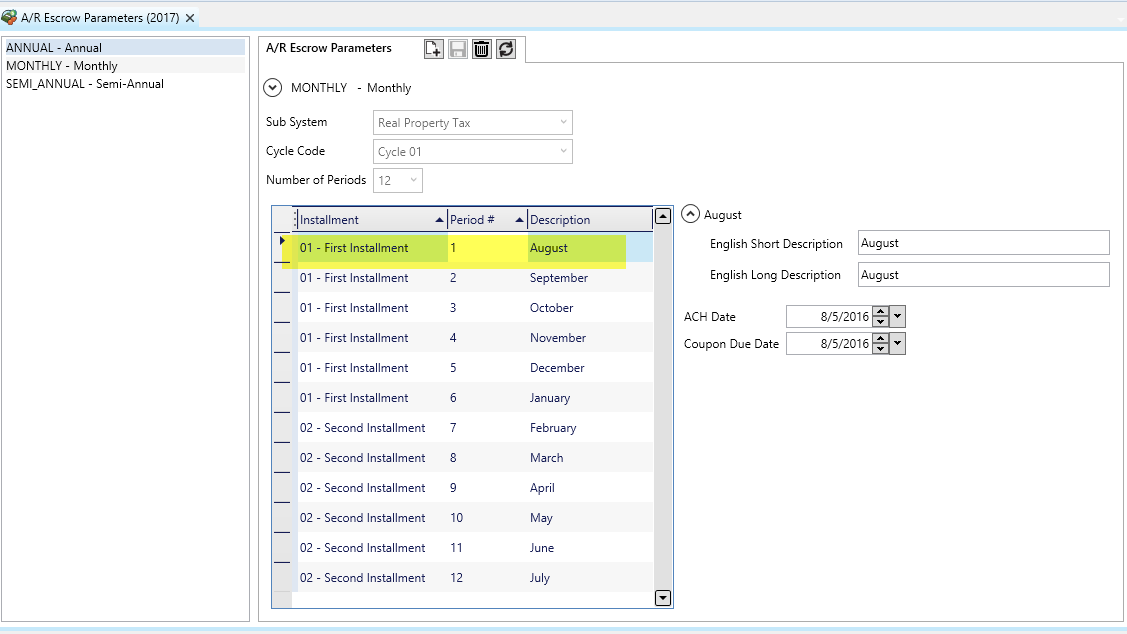Select SEMI_ANNUAL - Semi-Annual in the list
The width and height of the screenshot is (1127, 634).
coord(85,84)
